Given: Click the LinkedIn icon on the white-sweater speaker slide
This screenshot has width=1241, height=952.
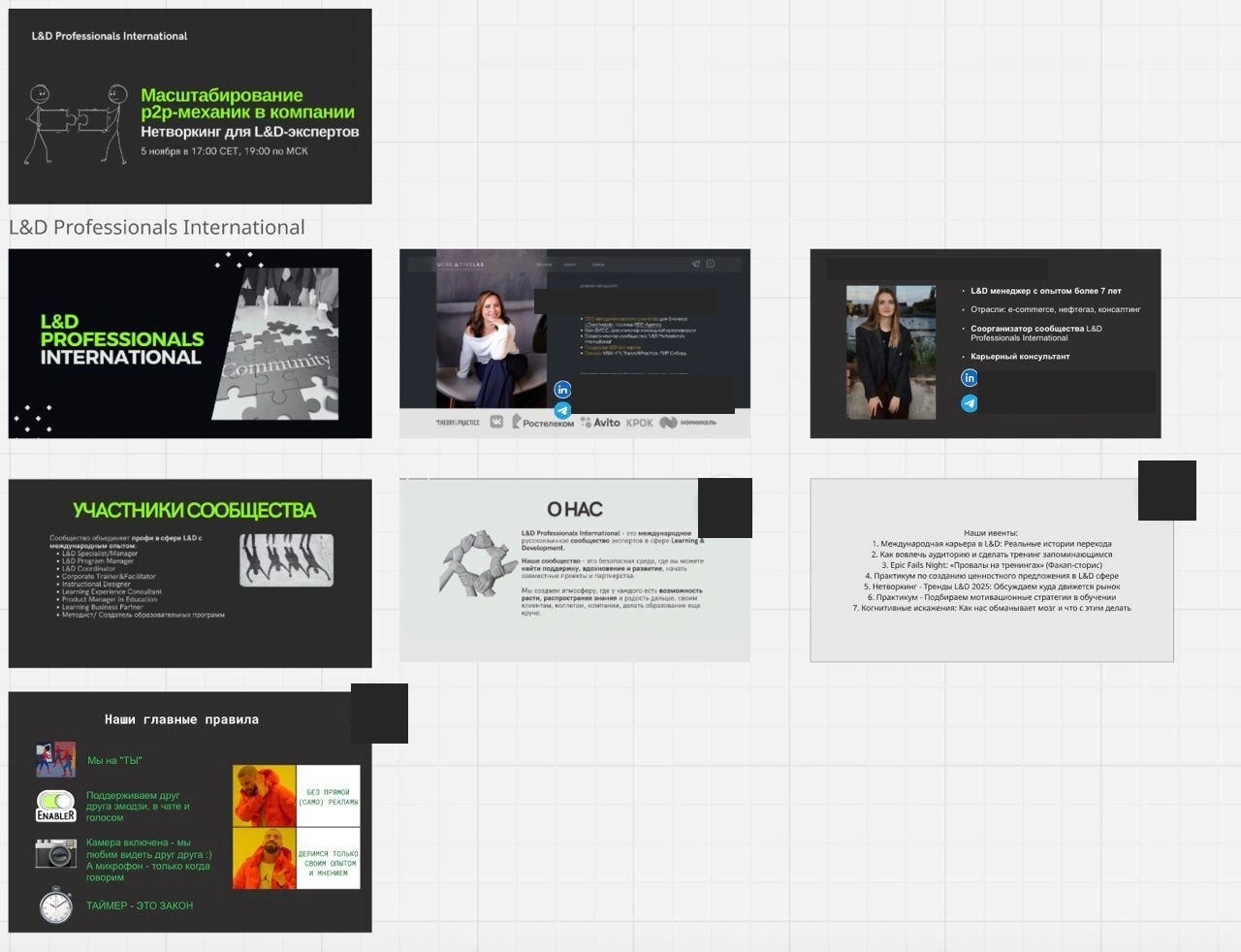Looking at the screenshot, I should coord(562,390).
